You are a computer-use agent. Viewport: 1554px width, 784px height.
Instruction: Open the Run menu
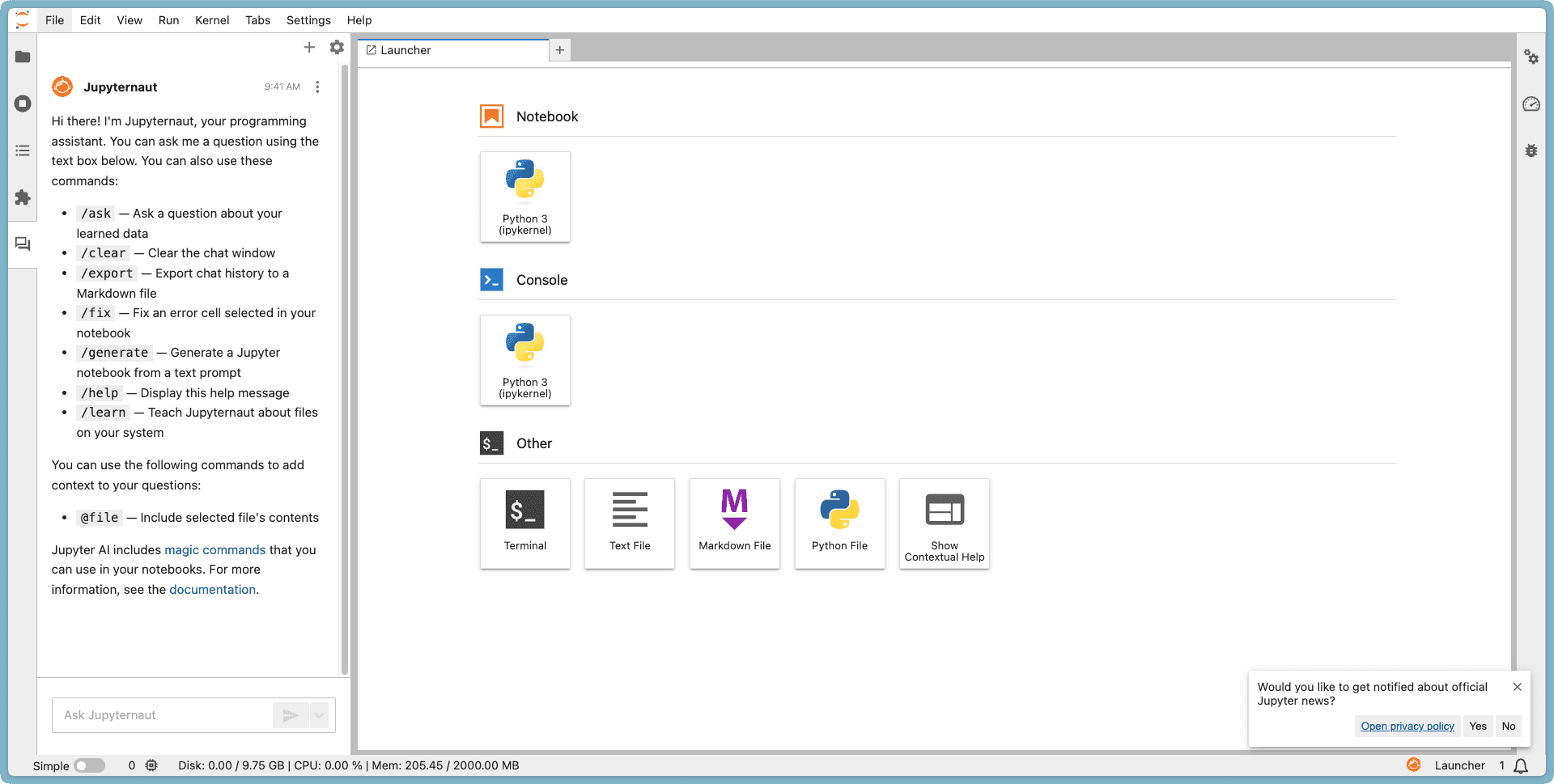pyautogui.click(x=169, y=20)
